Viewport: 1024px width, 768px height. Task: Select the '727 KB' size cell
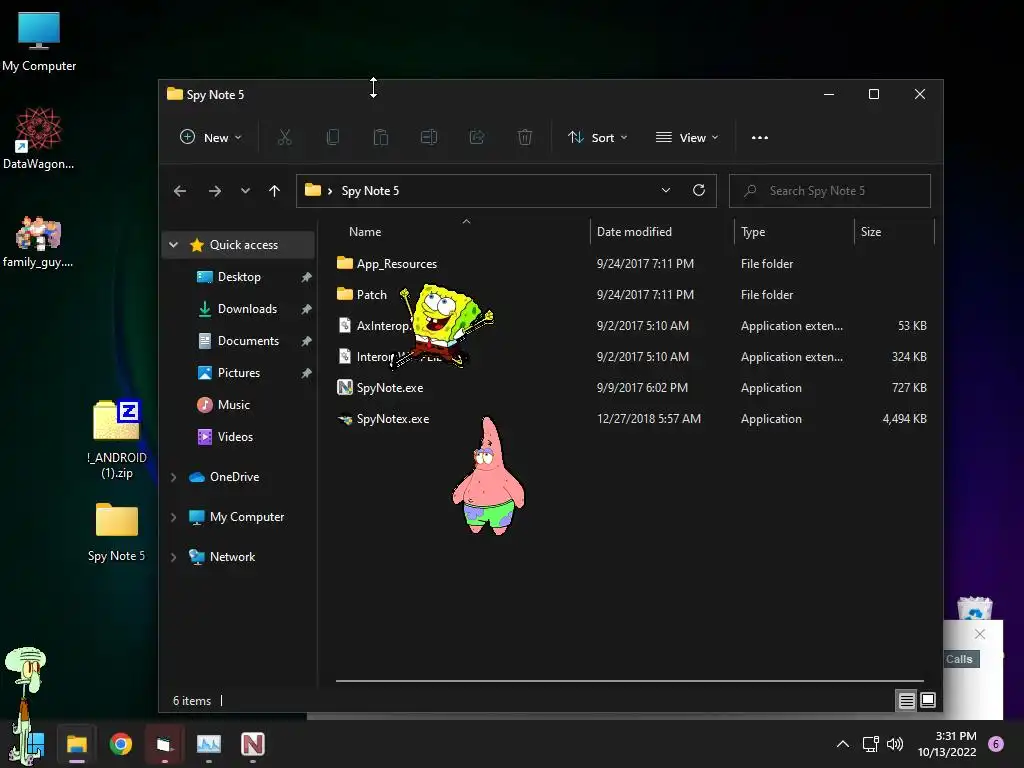coord(909,387)
